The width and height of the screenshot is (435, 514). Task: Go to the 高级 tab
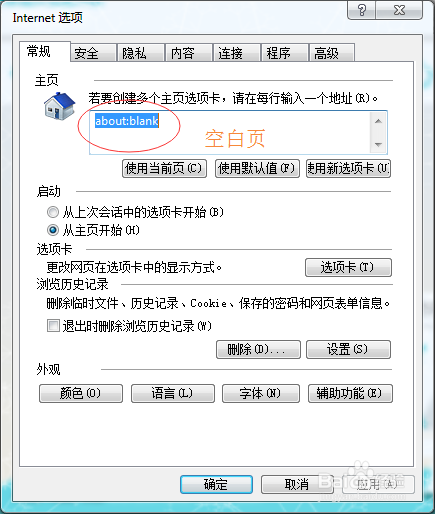pos(332,53)
